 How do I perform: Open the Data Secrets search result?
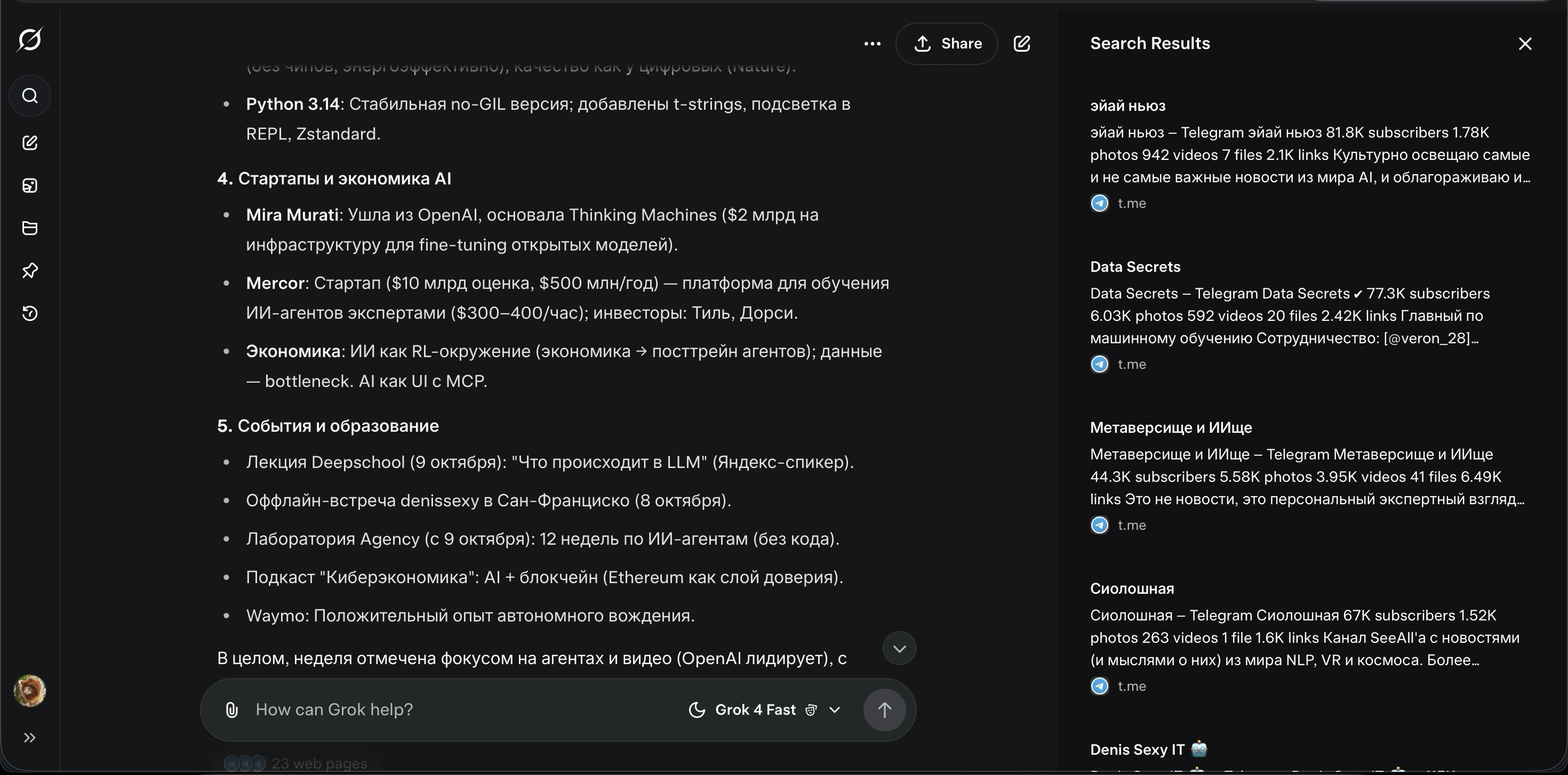[x=1134, y=267]
